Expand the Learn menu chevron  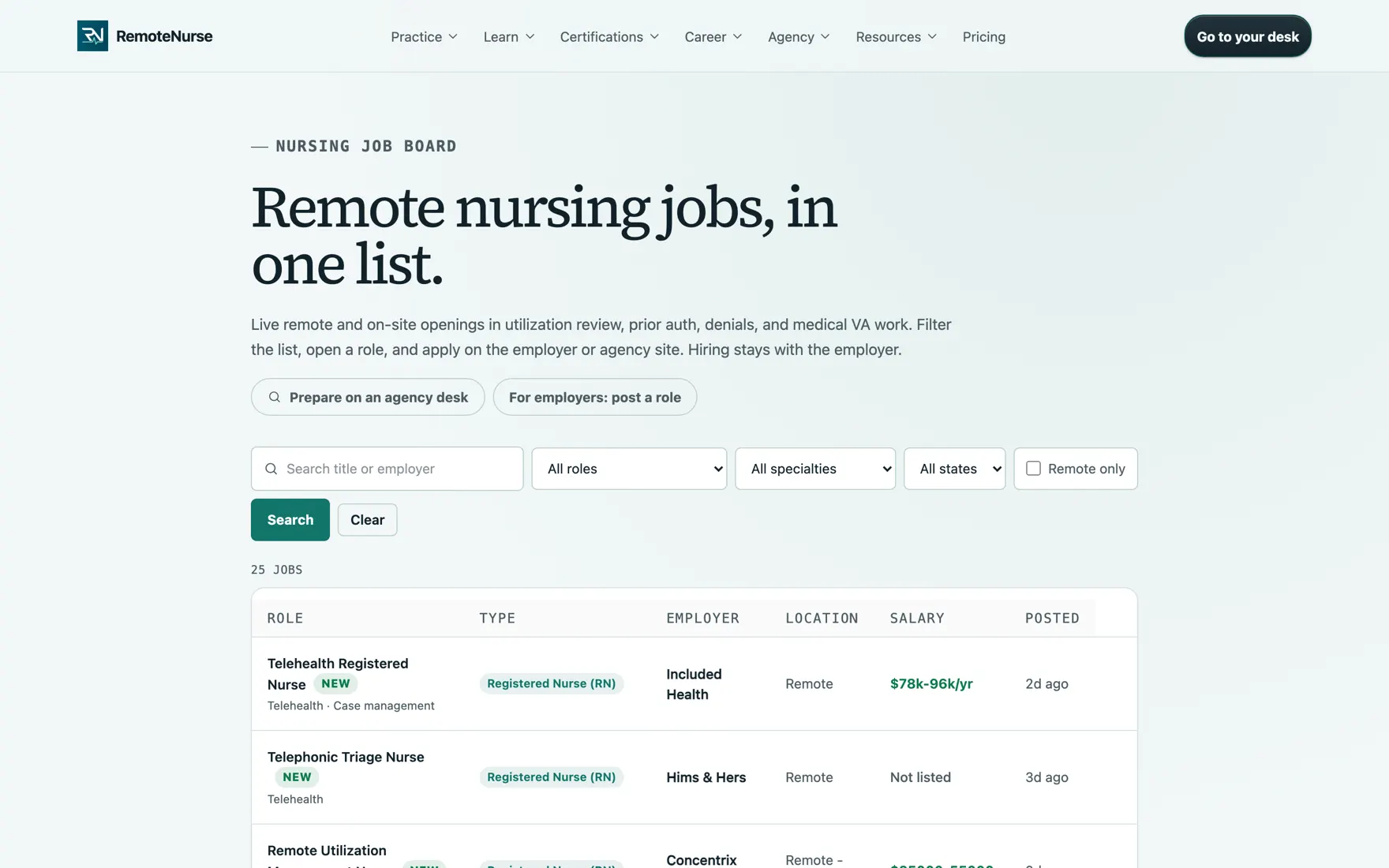click(530, 37)
